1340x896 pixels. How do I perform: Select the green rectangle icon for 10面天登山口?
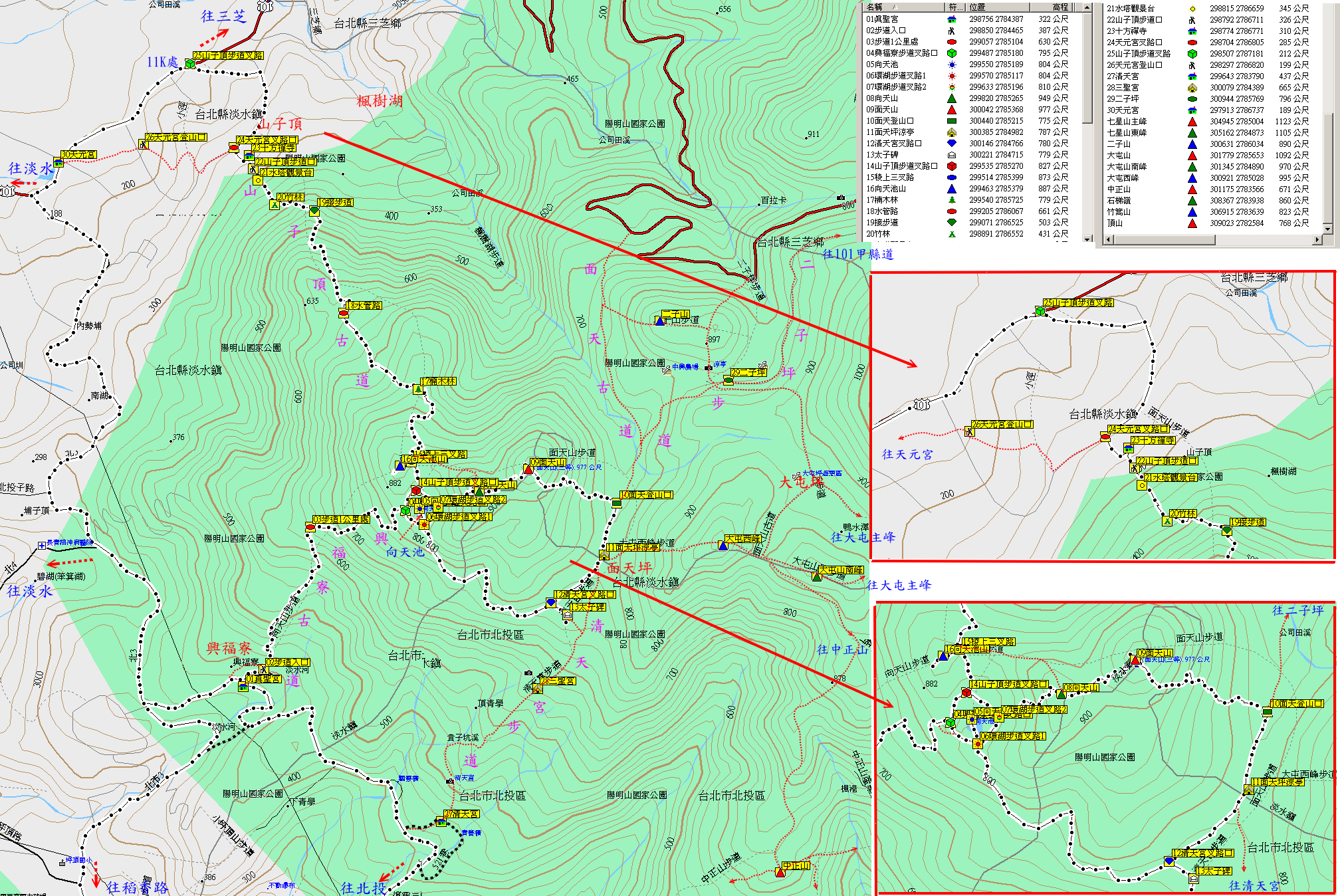click(951, 121)
